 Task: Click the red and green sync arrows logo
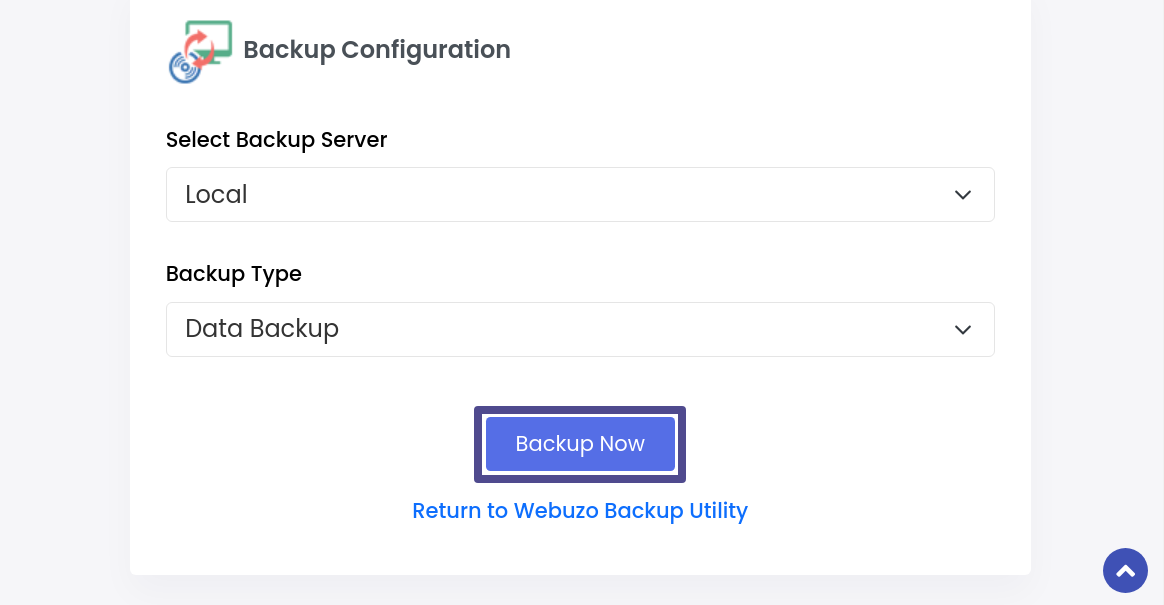199,50
